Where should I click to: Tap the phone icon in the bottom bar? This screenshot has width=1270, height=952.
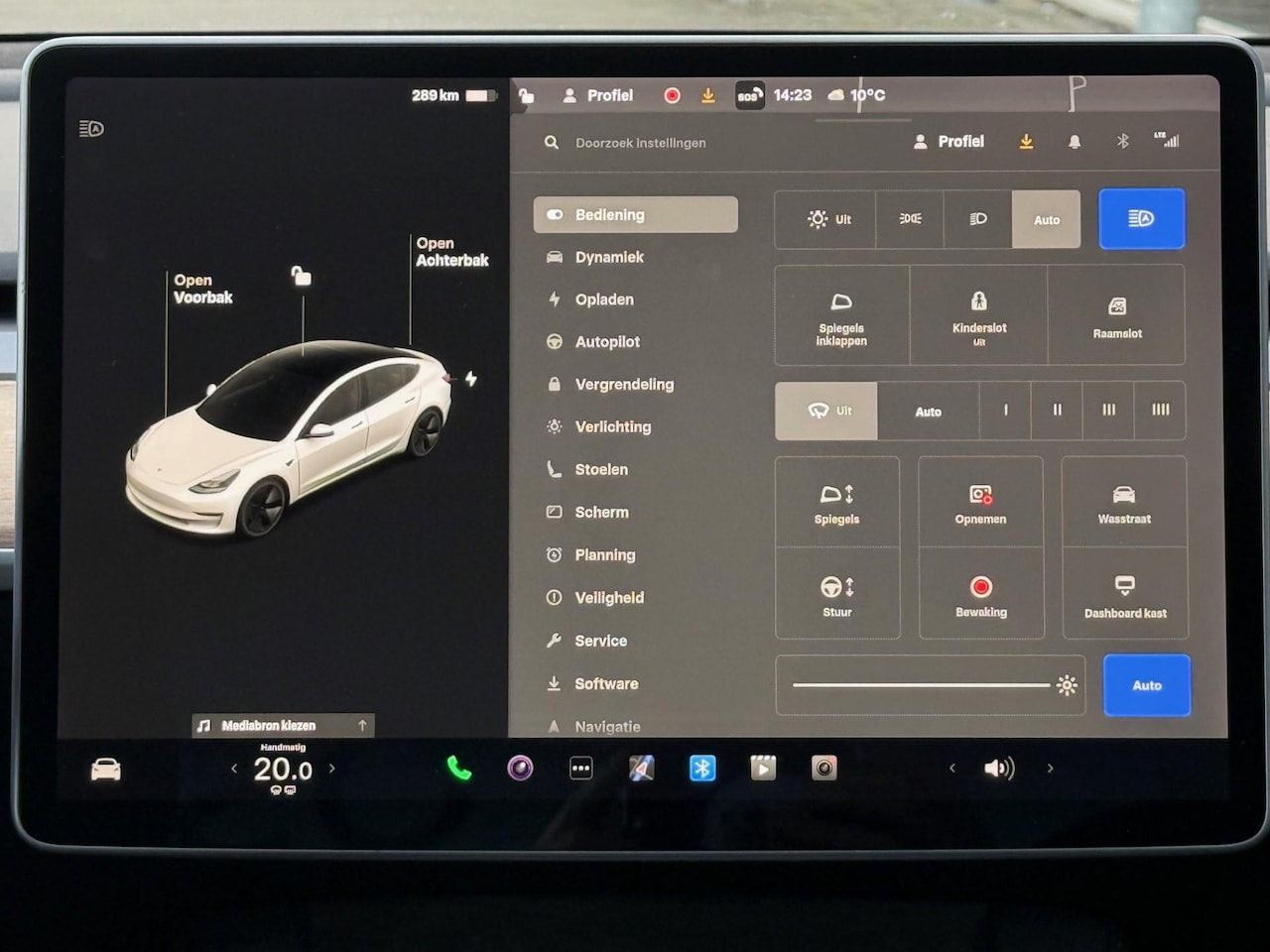tap(458, 769)
